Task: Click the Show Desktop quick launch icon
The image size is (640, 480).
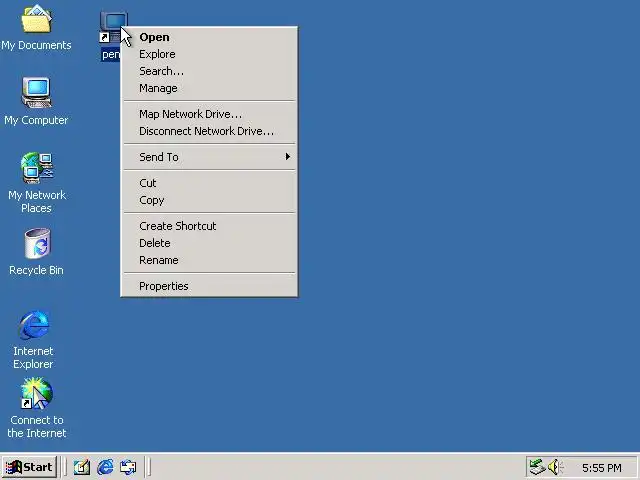Action: point(82,467)
